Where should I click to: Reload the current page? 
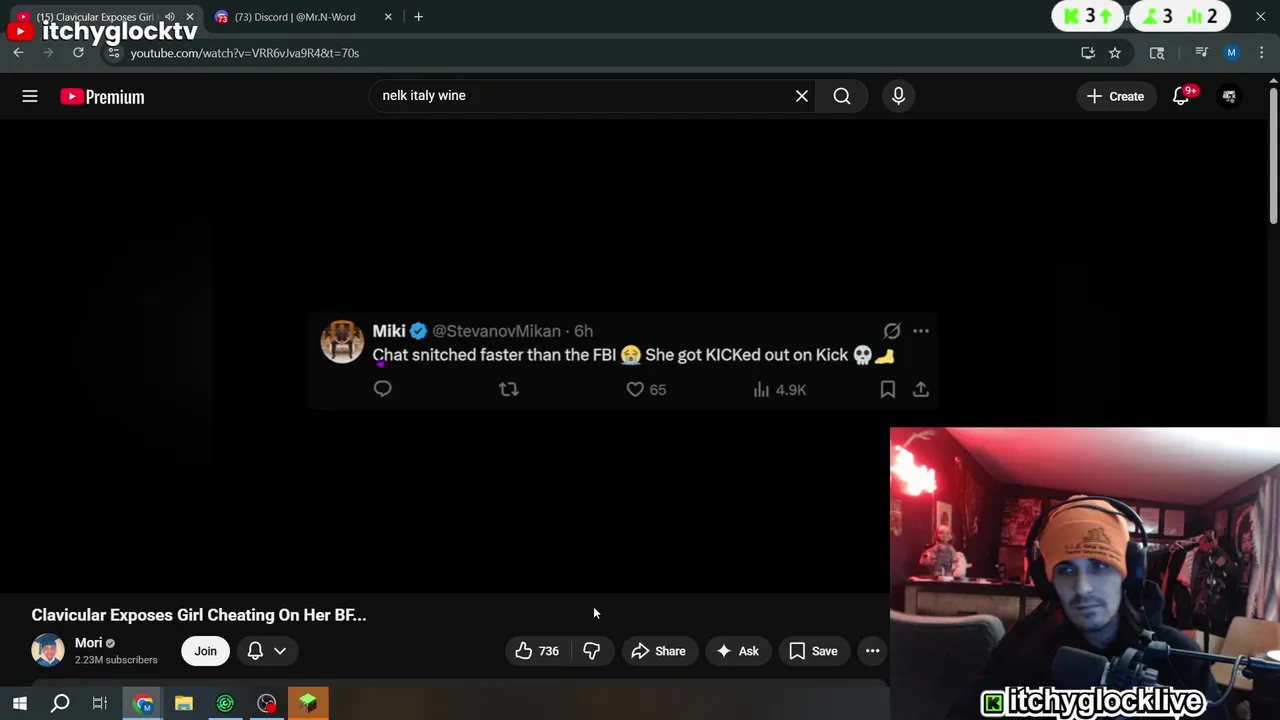tap(78, 53)
